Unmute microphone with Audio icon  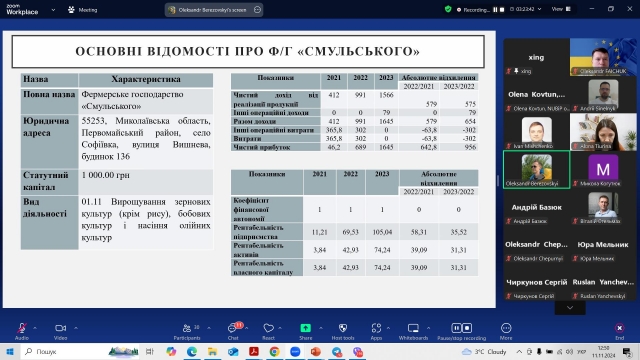coord(22,331)
